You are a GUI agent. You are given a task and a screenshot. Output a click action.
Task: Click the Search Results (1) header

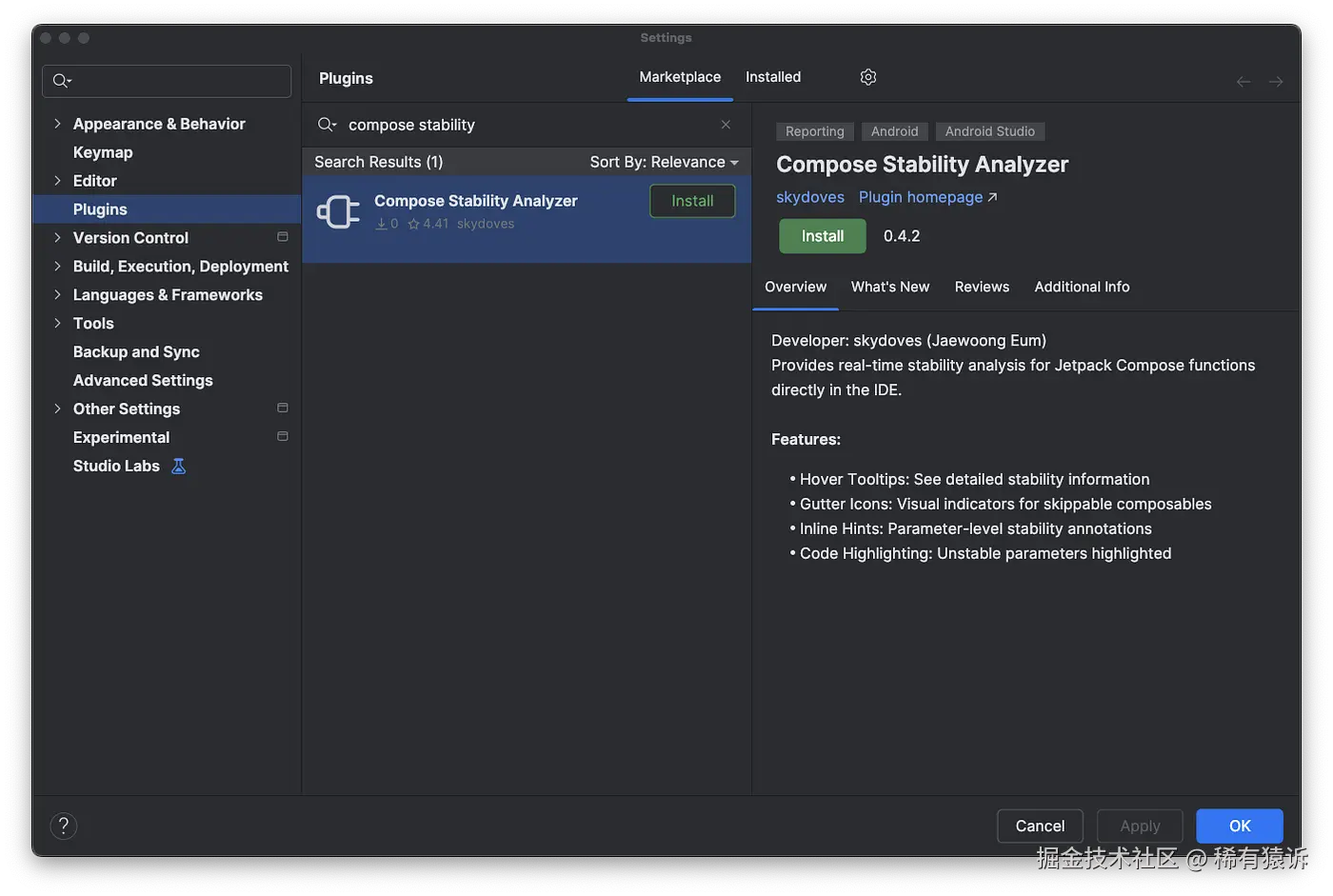[379, 162]
